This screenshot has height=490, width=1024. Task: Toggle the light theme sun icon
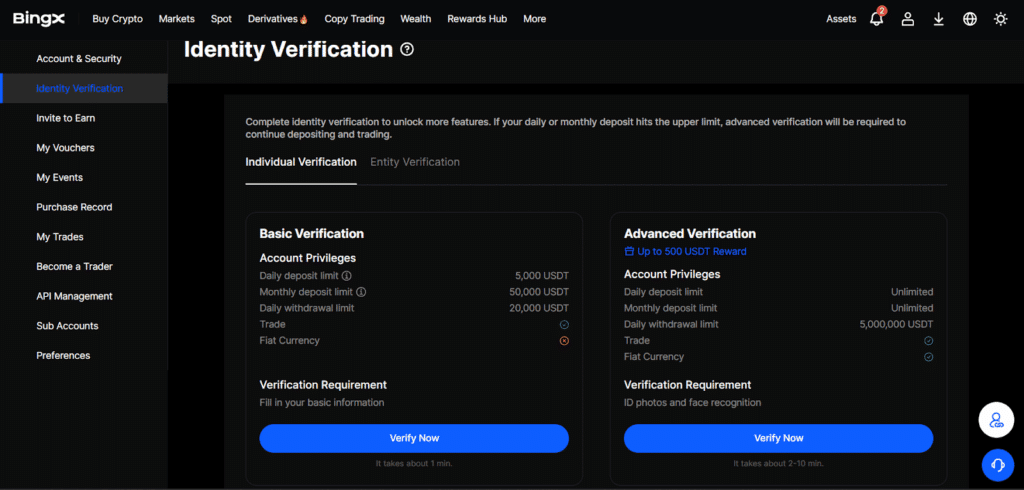1000,19
